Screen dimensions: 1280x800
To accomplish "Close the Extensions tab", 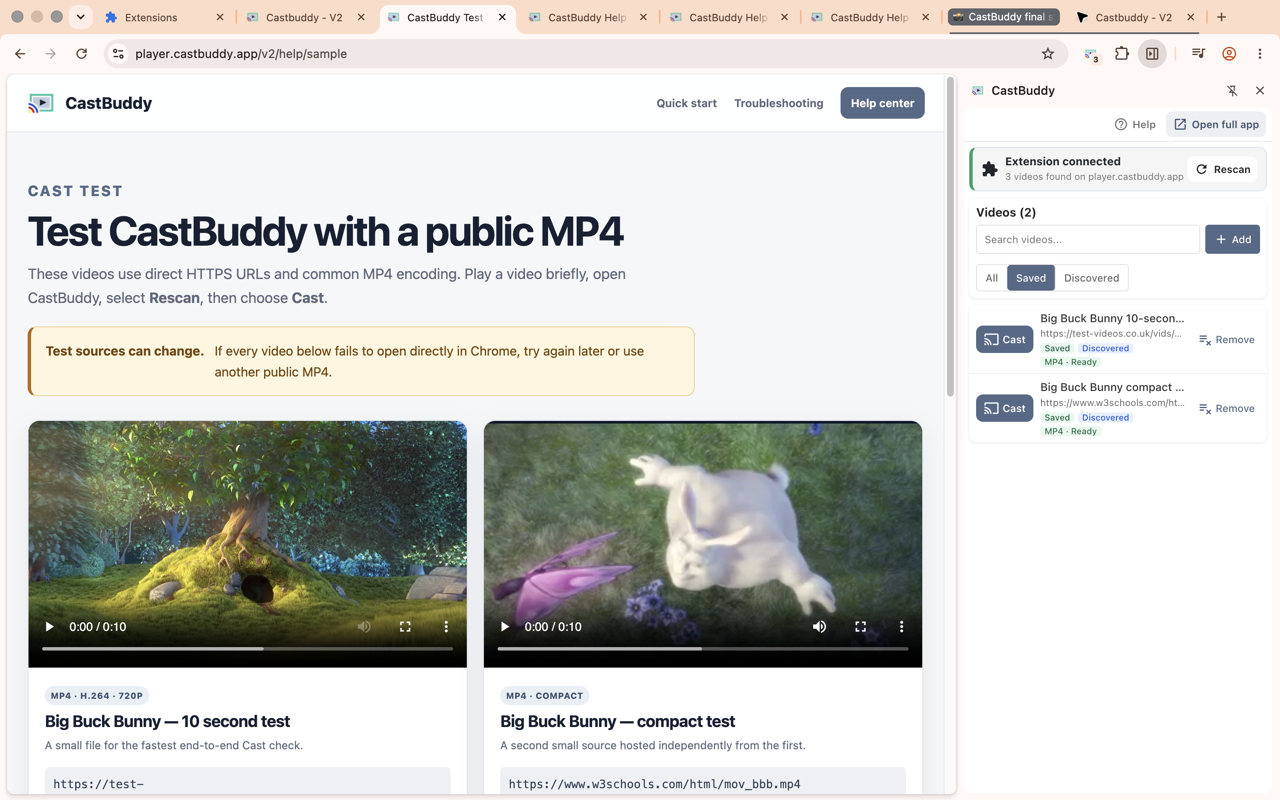I will click(220, 17).
